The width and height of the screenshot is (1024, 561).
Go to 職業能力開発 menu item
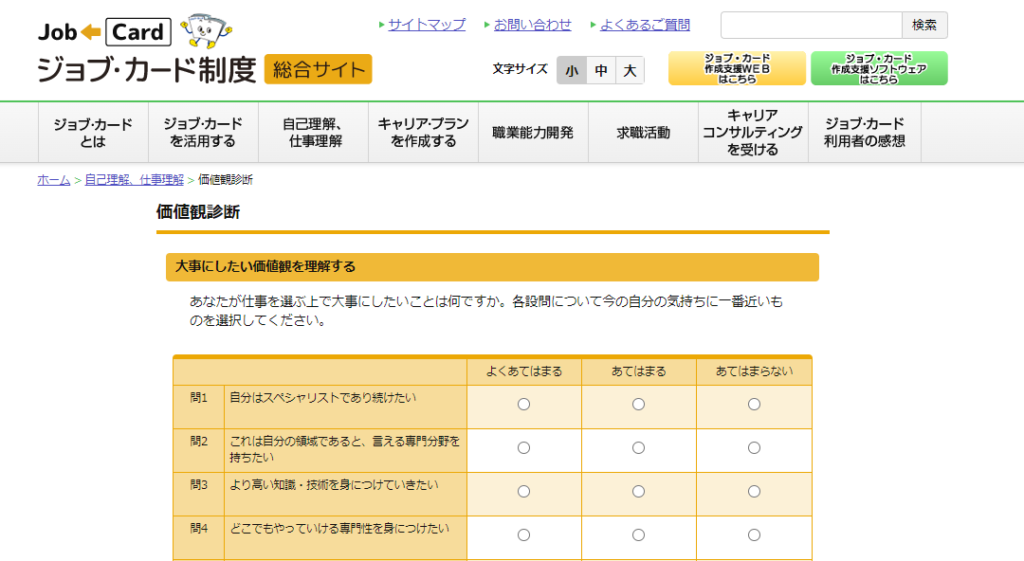point(533,132)
